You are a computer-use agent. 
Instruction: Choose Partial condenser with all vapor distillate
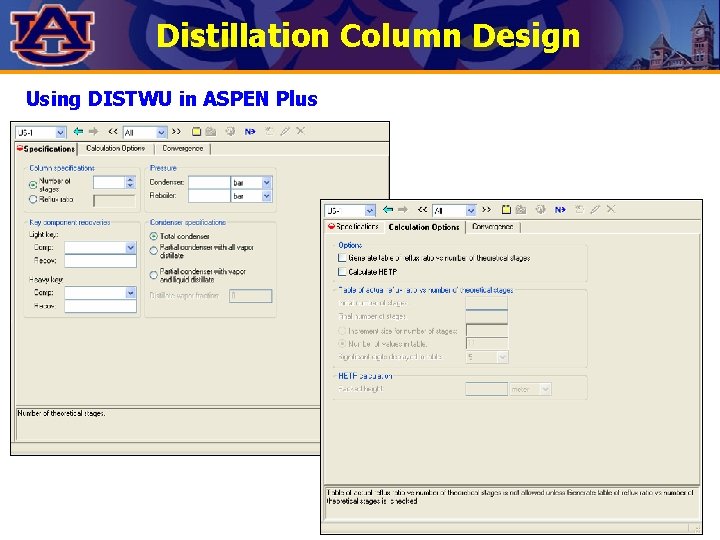click(154, 250)
